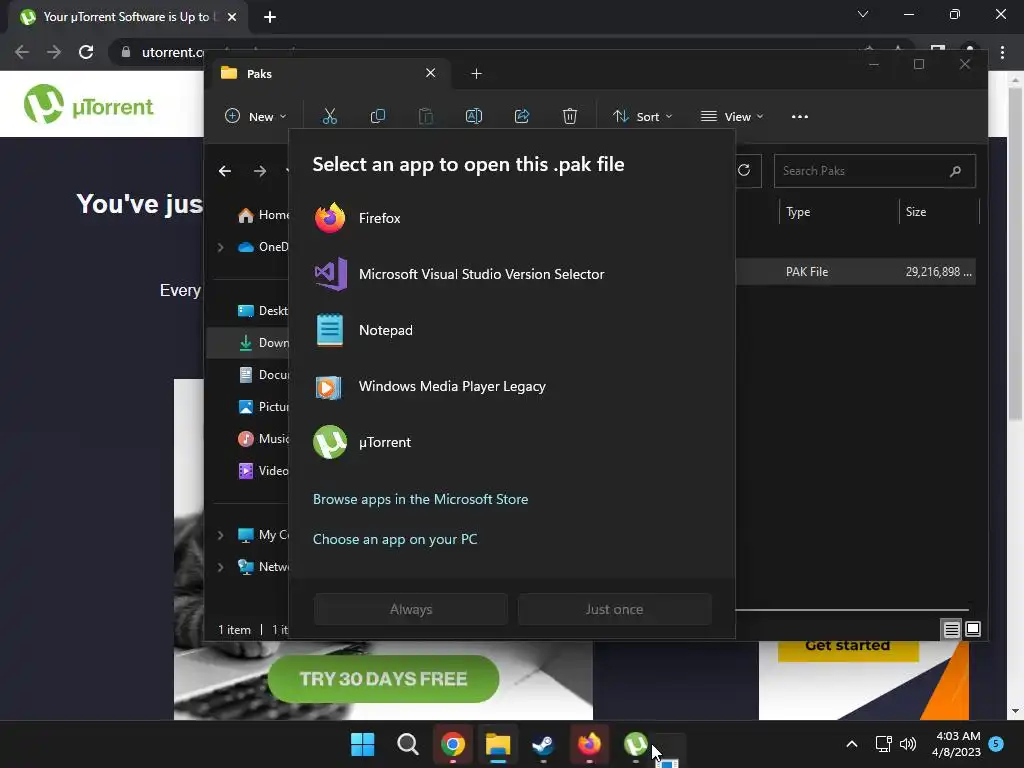Open Chrome three-dot menu

click(x=1002, y=52)
